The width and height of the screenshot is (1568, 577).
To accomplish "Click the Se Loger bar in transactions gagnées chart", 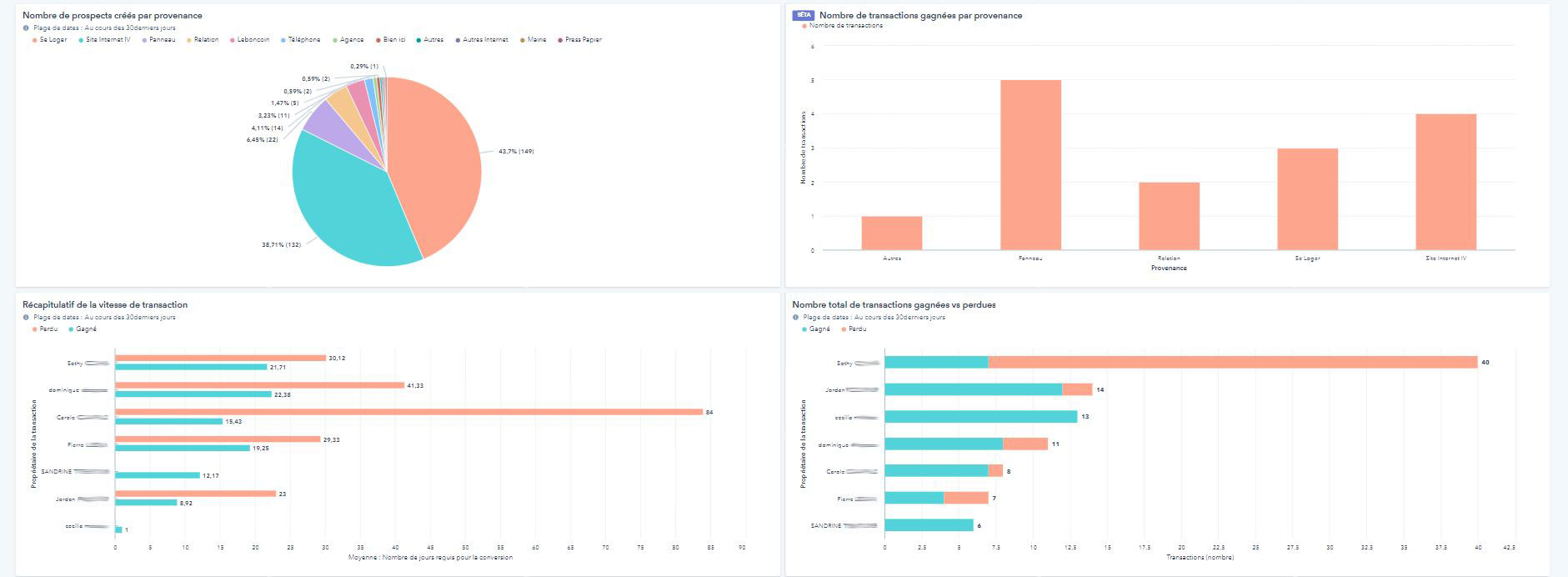I will click(x=1307, y=199).
